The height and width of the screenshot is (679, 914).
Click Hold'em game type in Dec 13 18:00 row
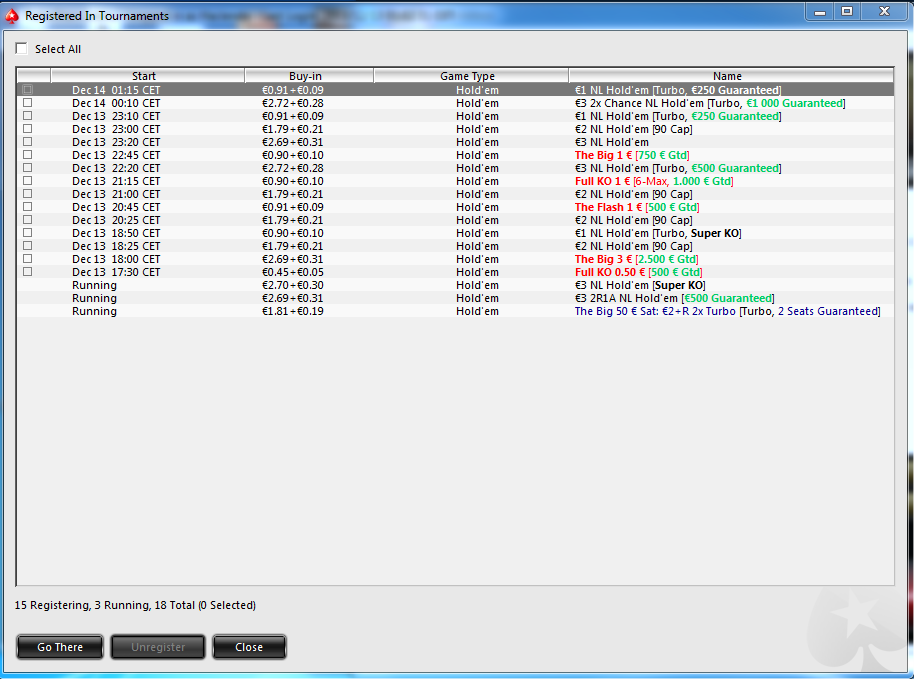click(477, 259)
